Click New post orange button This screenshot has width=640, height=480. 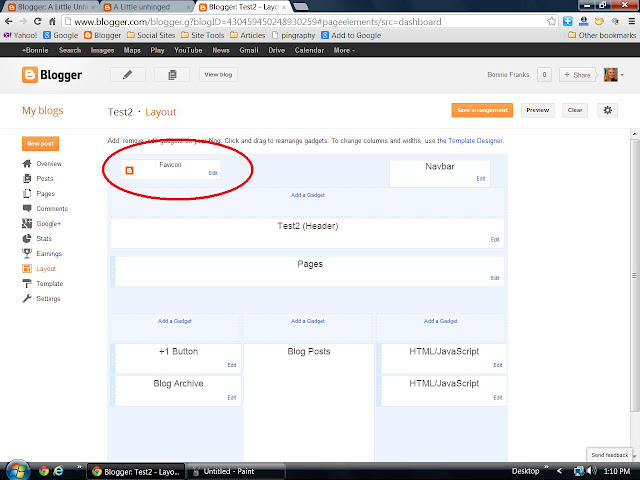[x=40, y=144]
